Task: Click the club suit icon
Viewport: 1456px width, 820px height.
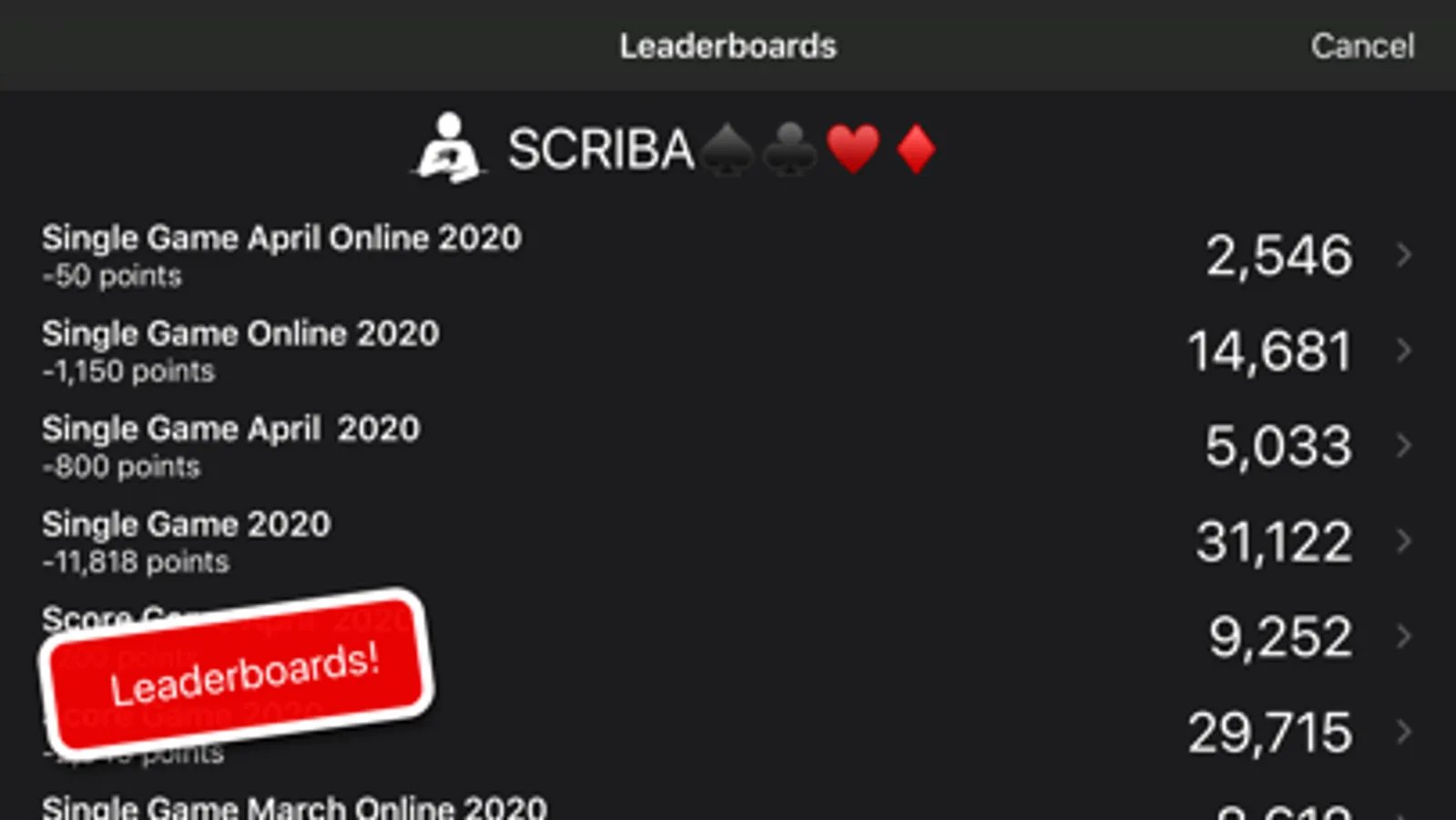Action: [x=790, y=149]
